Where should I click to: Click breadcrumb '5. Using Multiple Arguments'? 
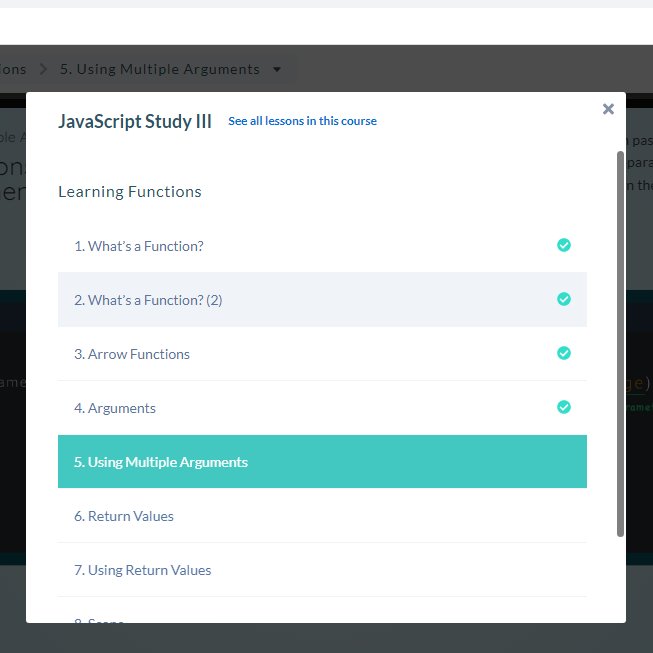click(x=160, y=69)
